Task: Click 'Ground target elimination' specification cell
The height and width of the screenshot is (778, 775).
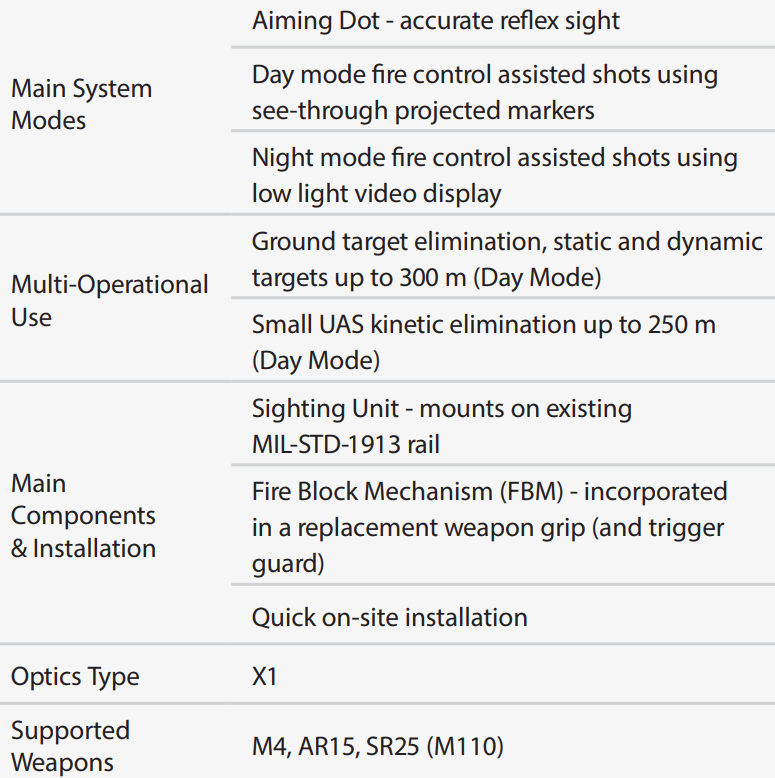Action: pyautogui.click(x=507, y=259)
